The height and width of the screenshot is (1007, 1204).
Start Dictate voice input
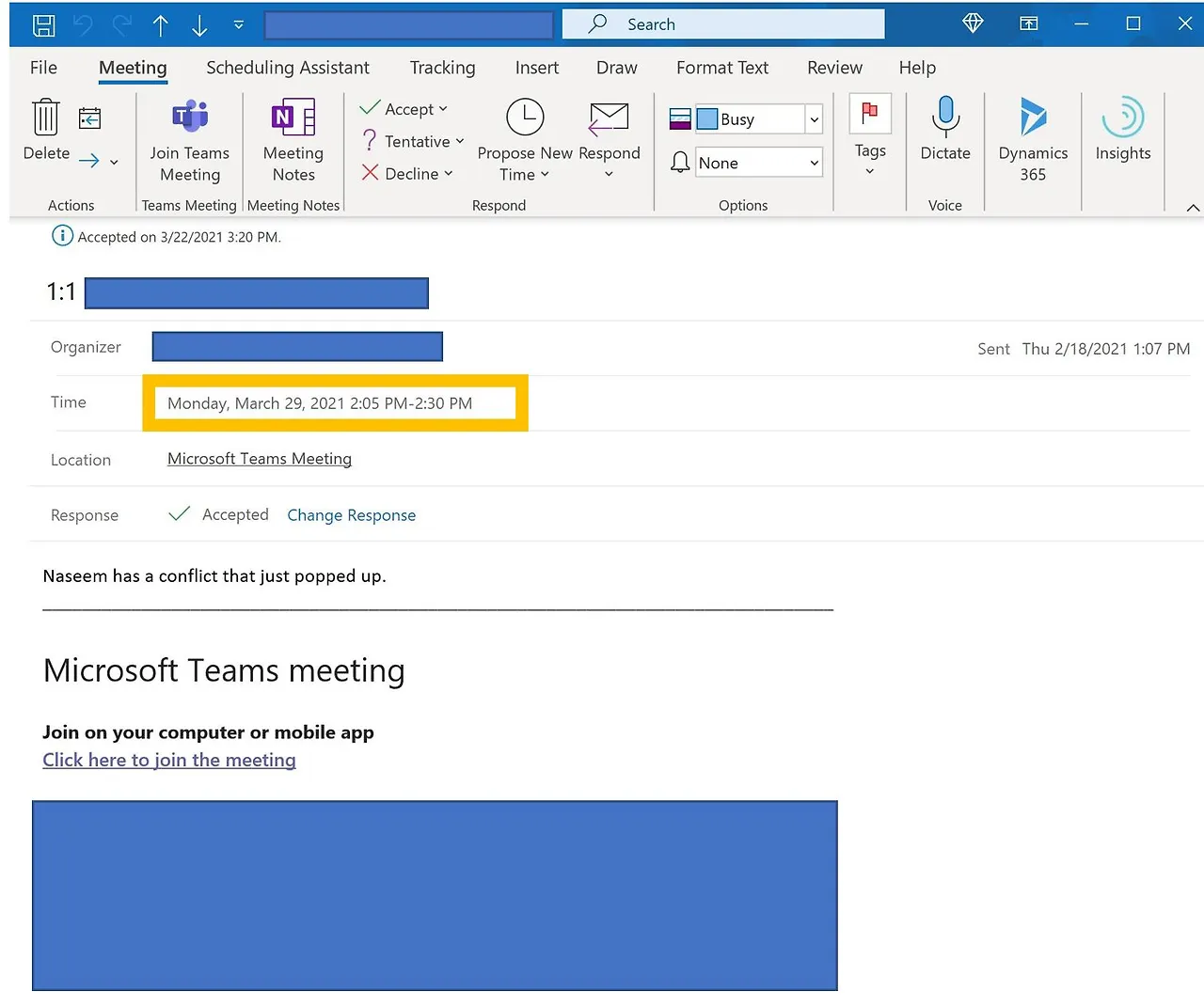pyautogui.click(x=944, y=132)
